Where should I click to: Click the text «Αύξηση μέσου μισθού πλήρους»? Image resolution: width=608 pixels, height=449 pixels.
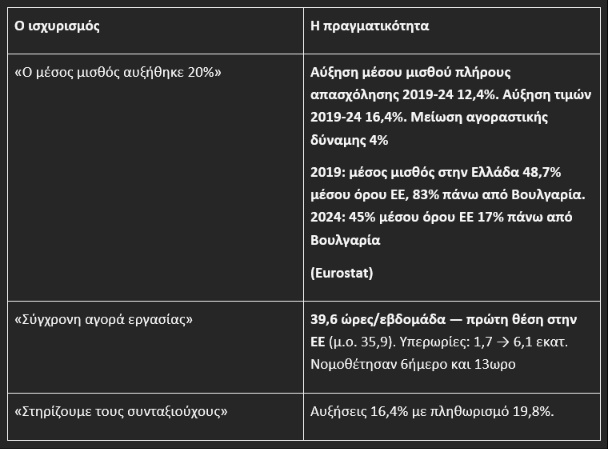point(410,73)
